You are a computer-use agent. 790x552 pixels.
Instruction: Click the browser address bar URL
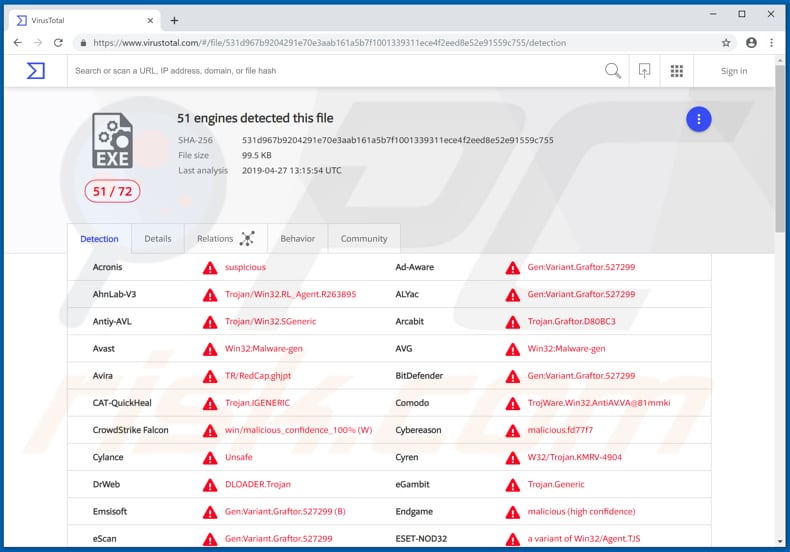click(x=330, y=43)
